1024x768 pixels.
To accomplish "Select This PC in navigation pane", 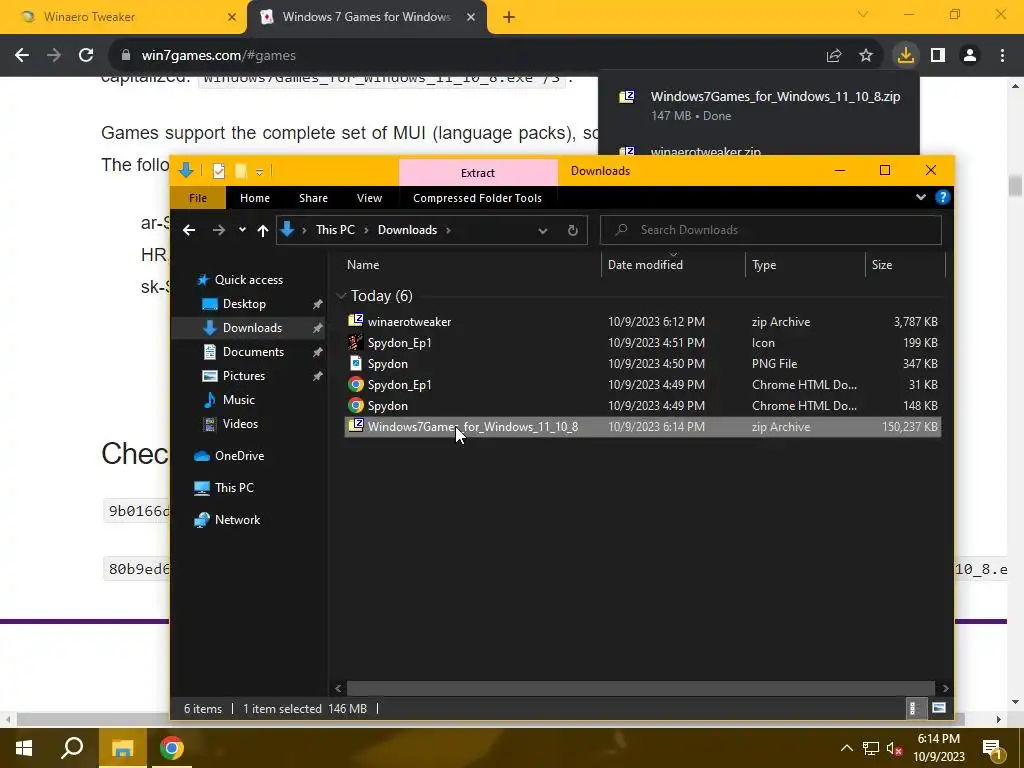I will click(x=234, y=488).
